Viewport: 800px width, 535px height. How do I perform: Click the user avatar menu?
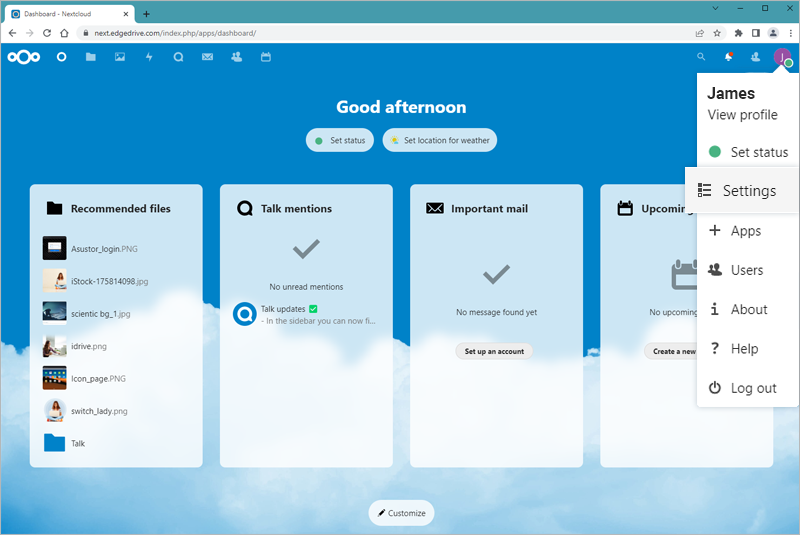tap(783, 57)
